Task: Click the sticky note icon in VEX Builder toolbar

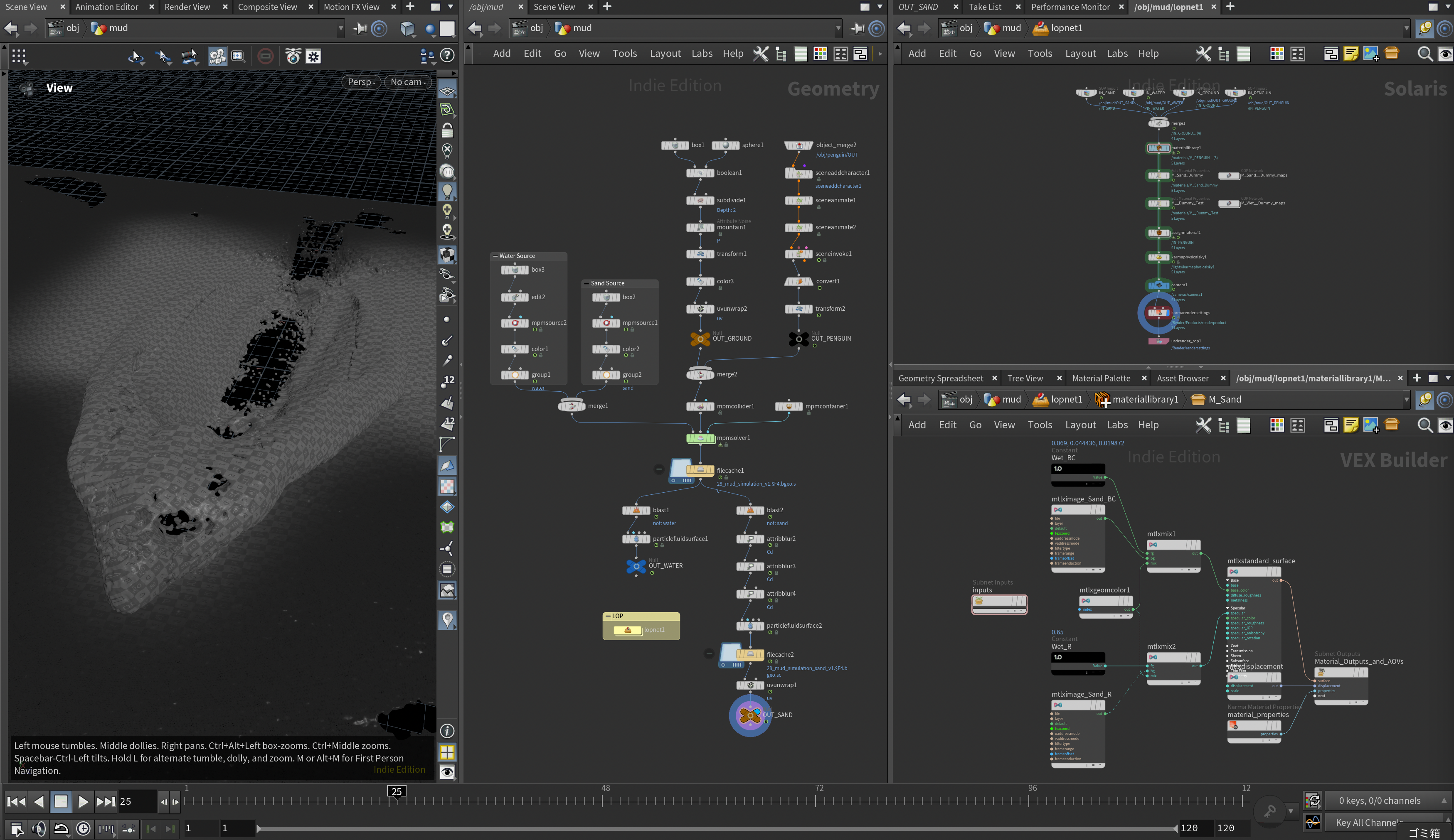Action: pyautogui.click(x=1351, y=425)
